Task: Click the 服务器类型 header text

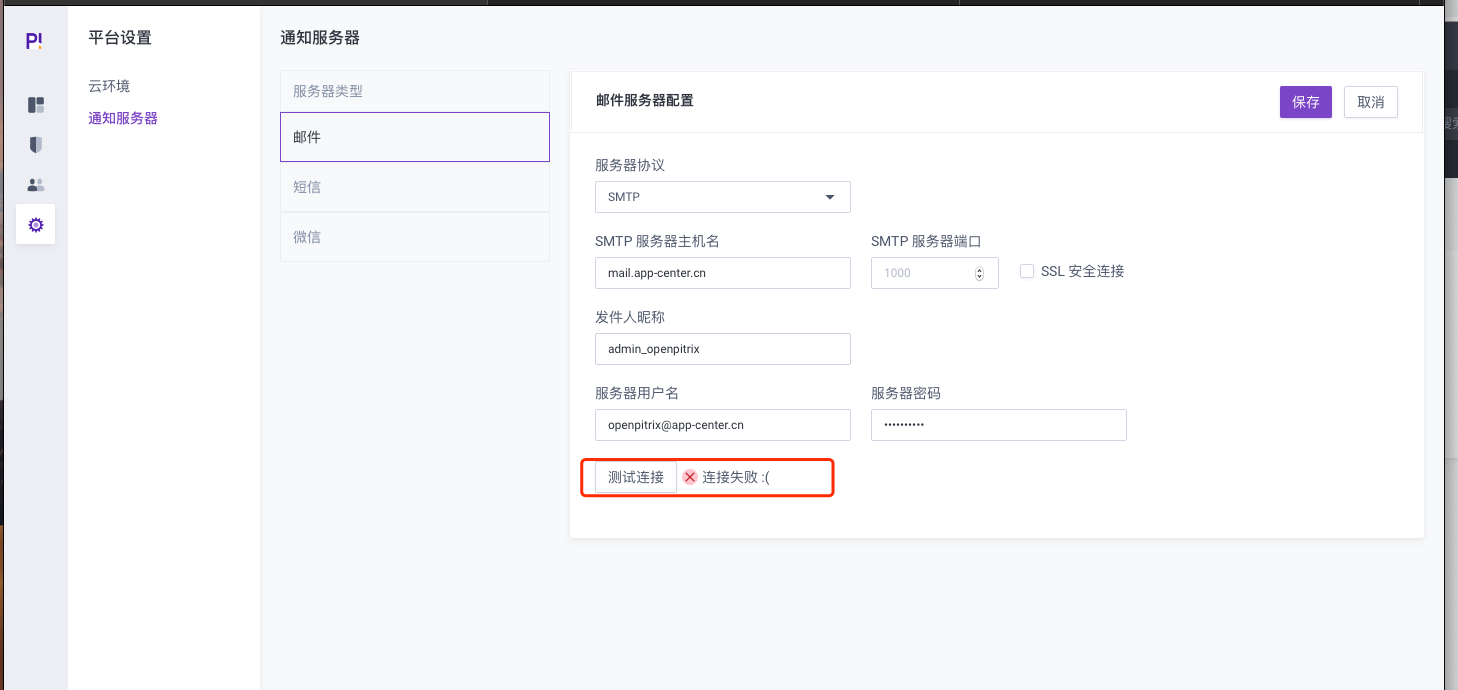Action: [x=328, y=91]
